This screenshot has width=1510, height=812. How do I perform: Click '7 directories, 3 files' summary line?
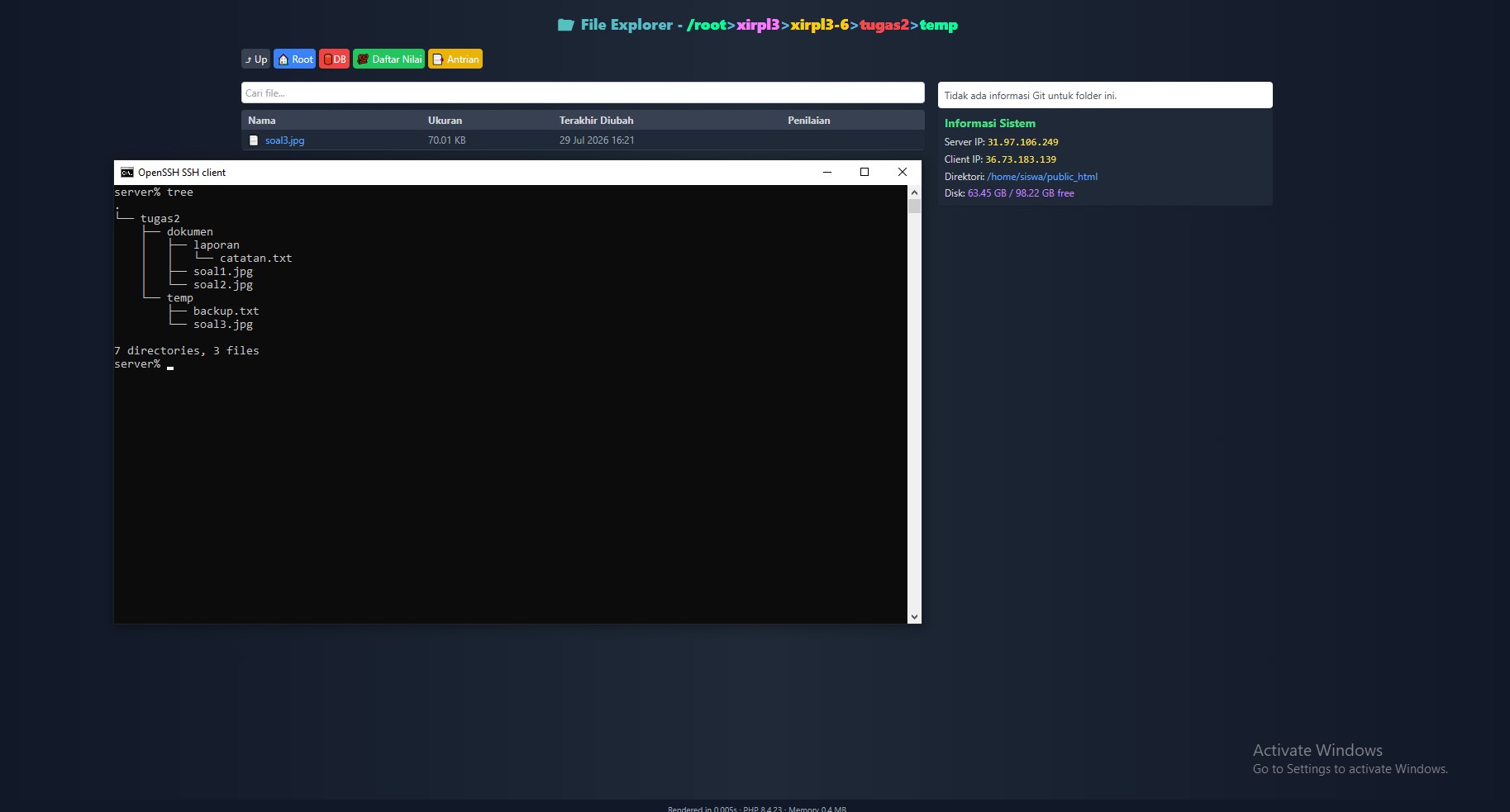187,351
